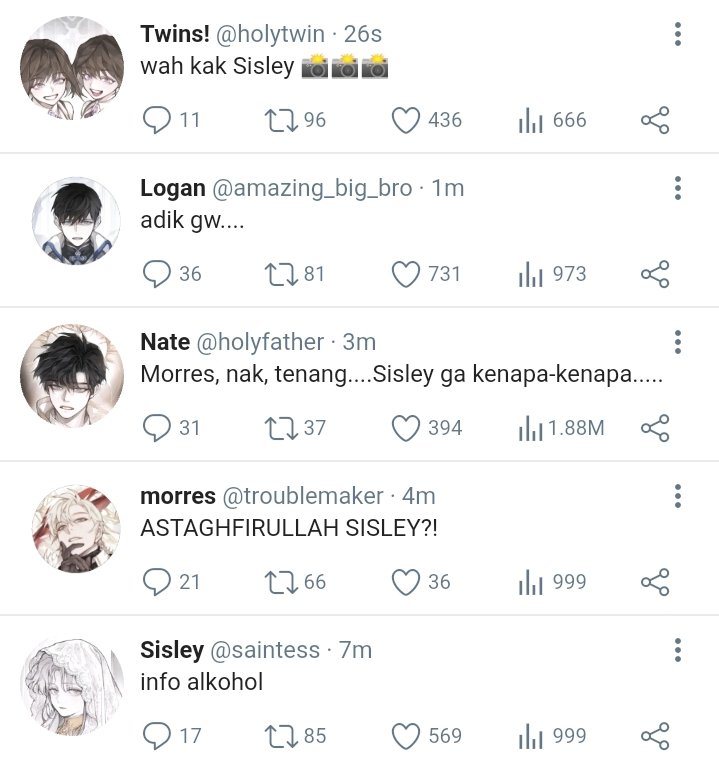
Task: Share the morres tweet
Action: click(655, 582)
